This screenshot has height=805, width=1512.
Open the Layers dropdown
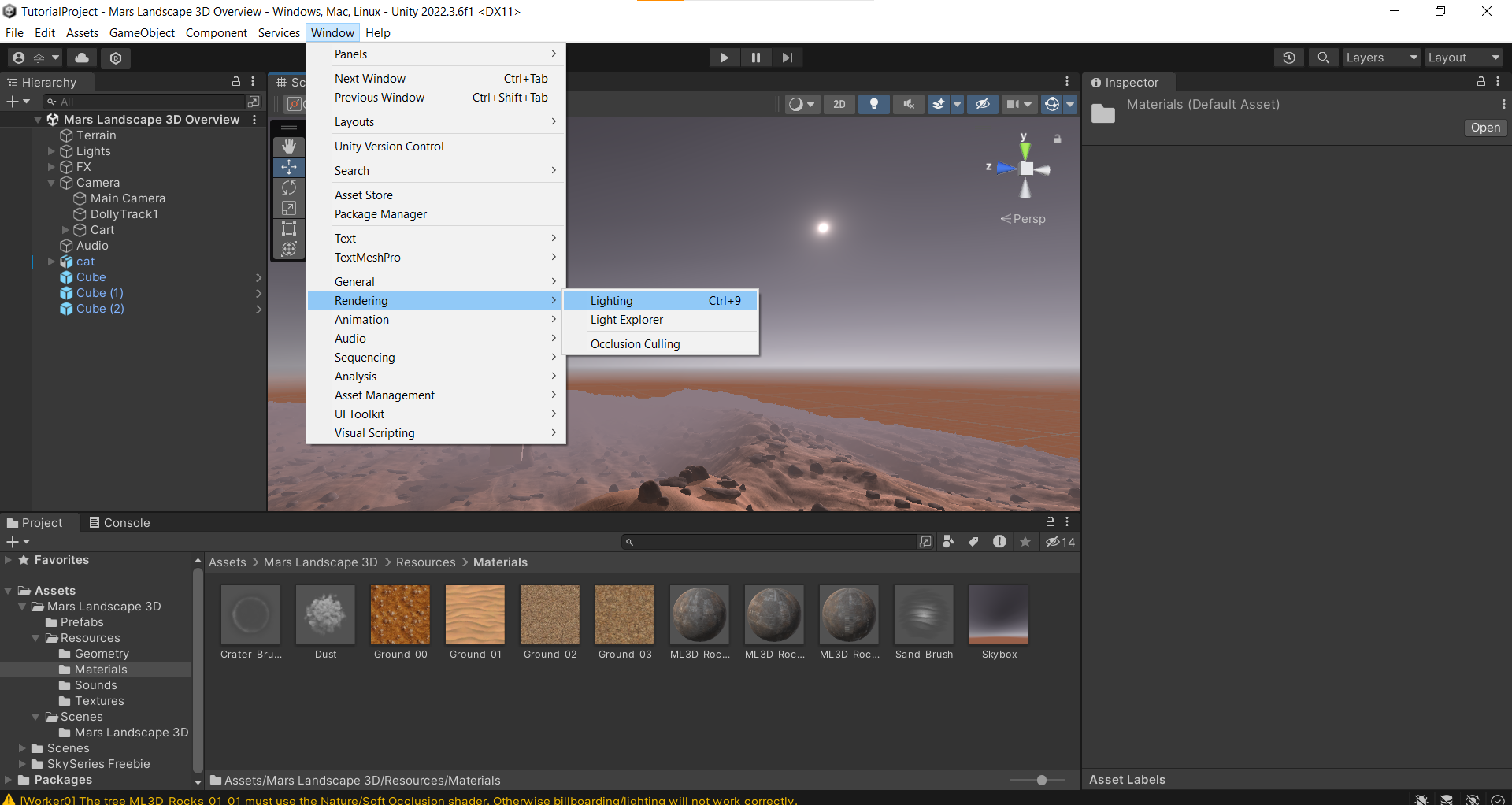point(1382,57)
